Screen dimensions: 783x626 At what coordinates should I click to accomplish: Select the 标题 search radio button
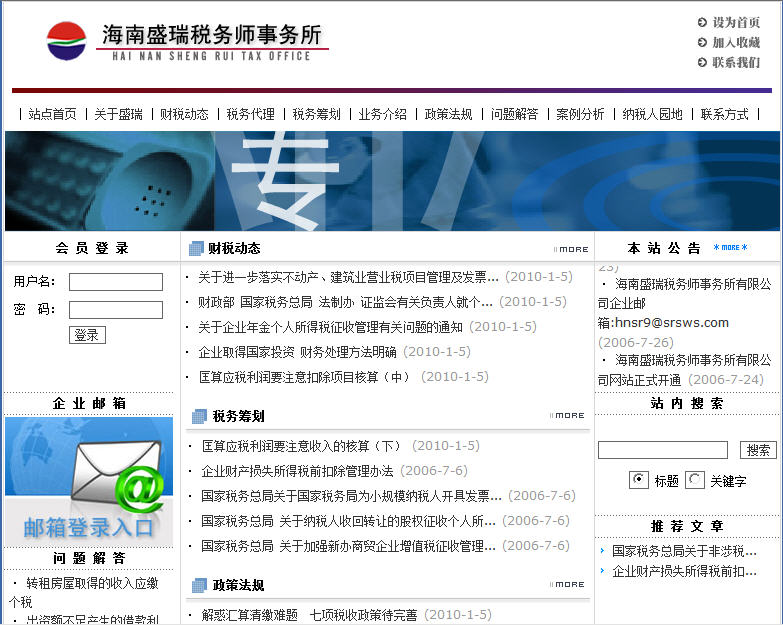click(639, 480)
